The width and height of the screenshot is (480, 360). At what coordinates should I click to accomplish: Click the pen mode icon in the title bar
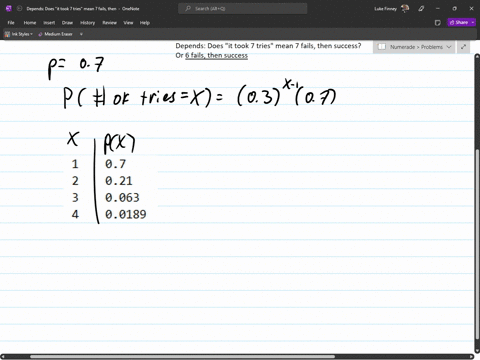[x=421, y=9]
